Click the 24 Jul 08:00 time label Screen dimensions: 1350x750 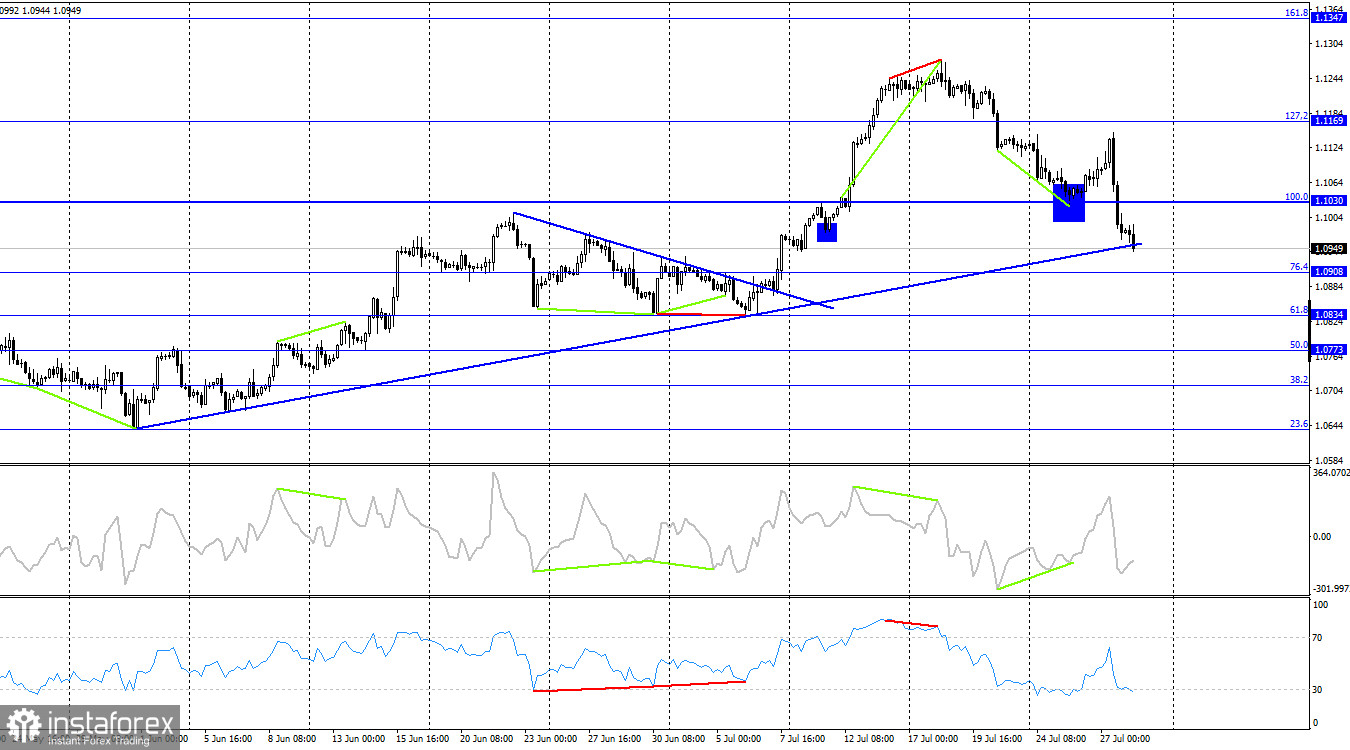tap(1060, 739)
